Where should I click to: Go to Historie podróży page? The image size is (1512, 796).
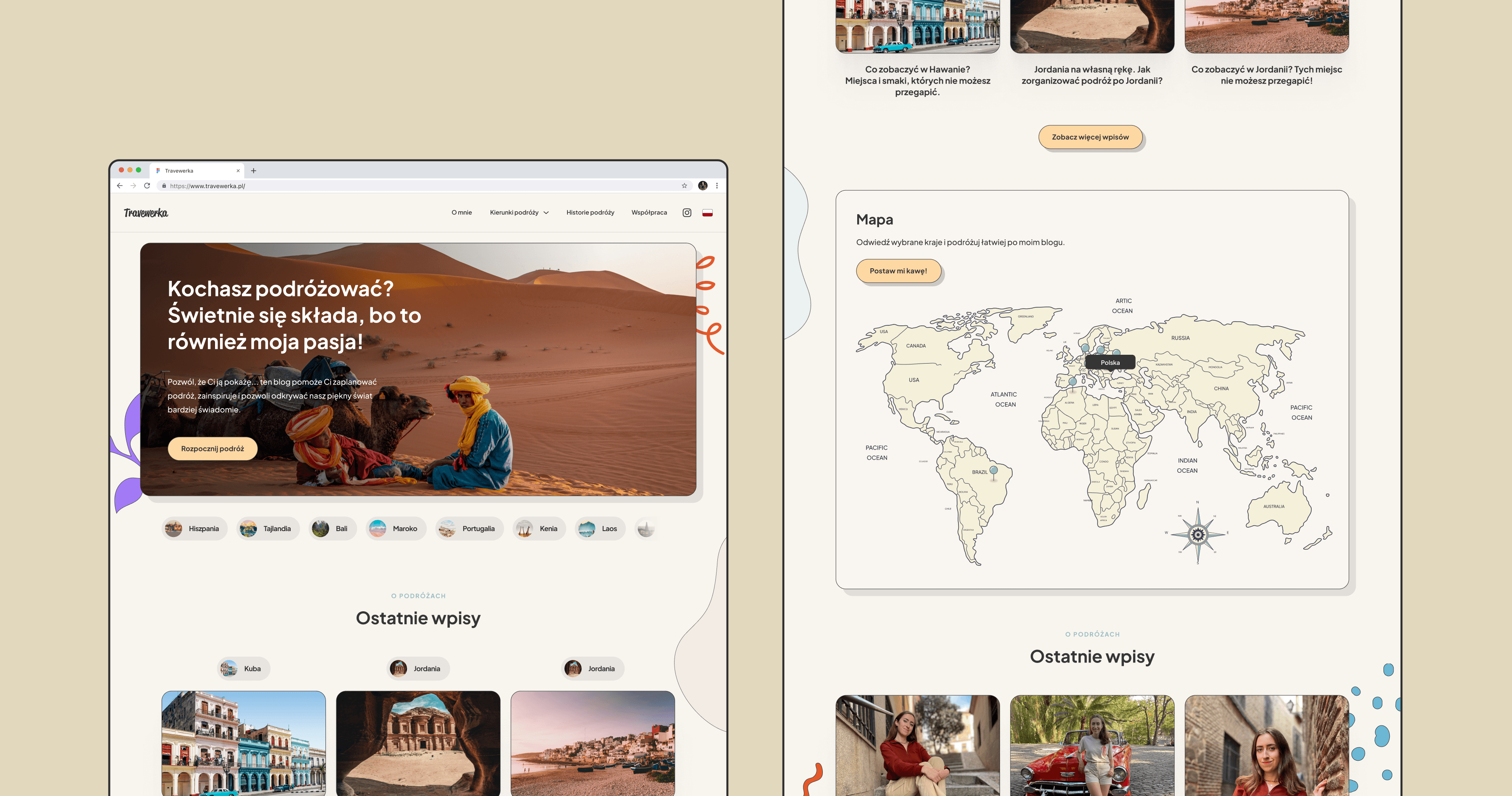click(x=590, y=212)
